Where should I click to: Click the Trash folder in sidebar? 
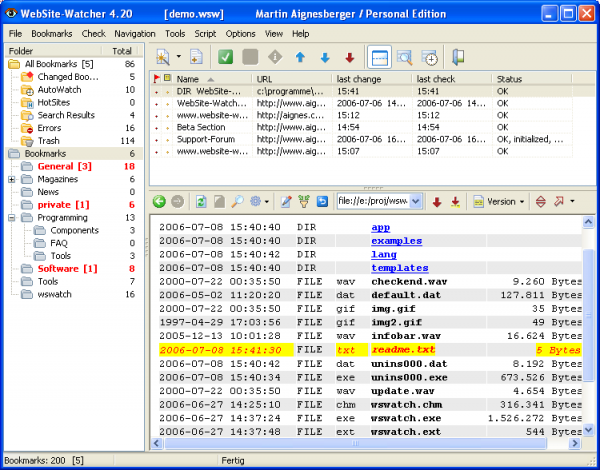(48, 141)
